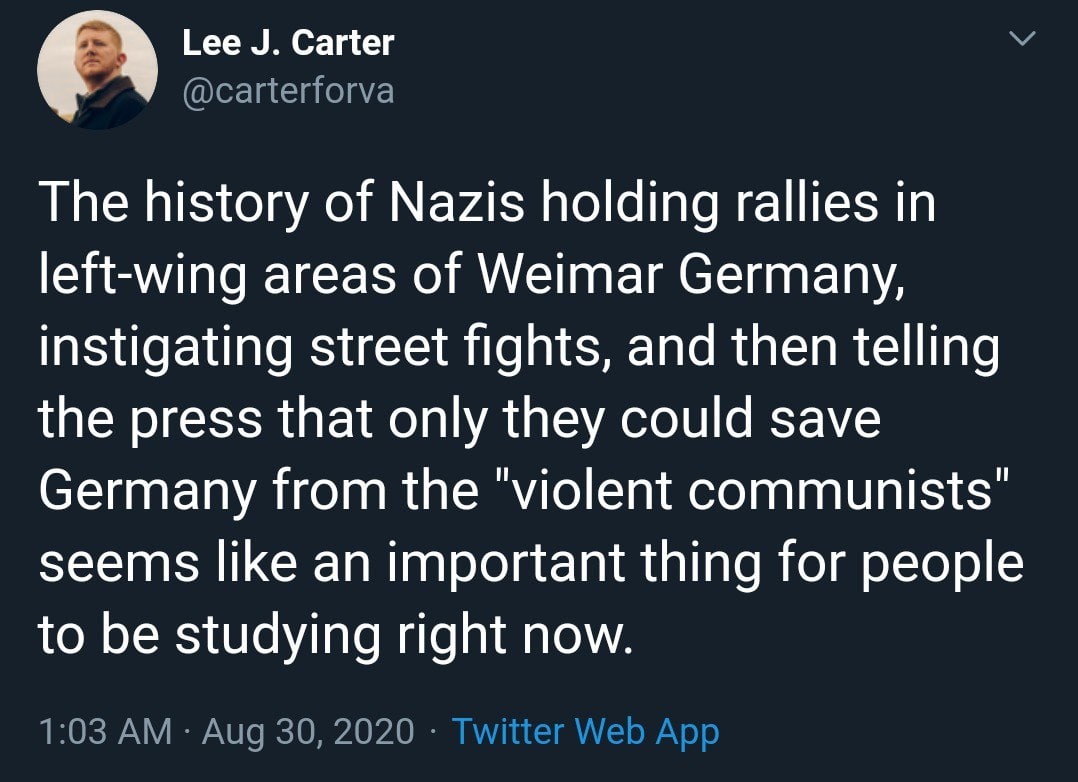This screenshot has width=1078, height=782.
Task: Click the 1:03 AM timestamp
Action: pos(105,731)
